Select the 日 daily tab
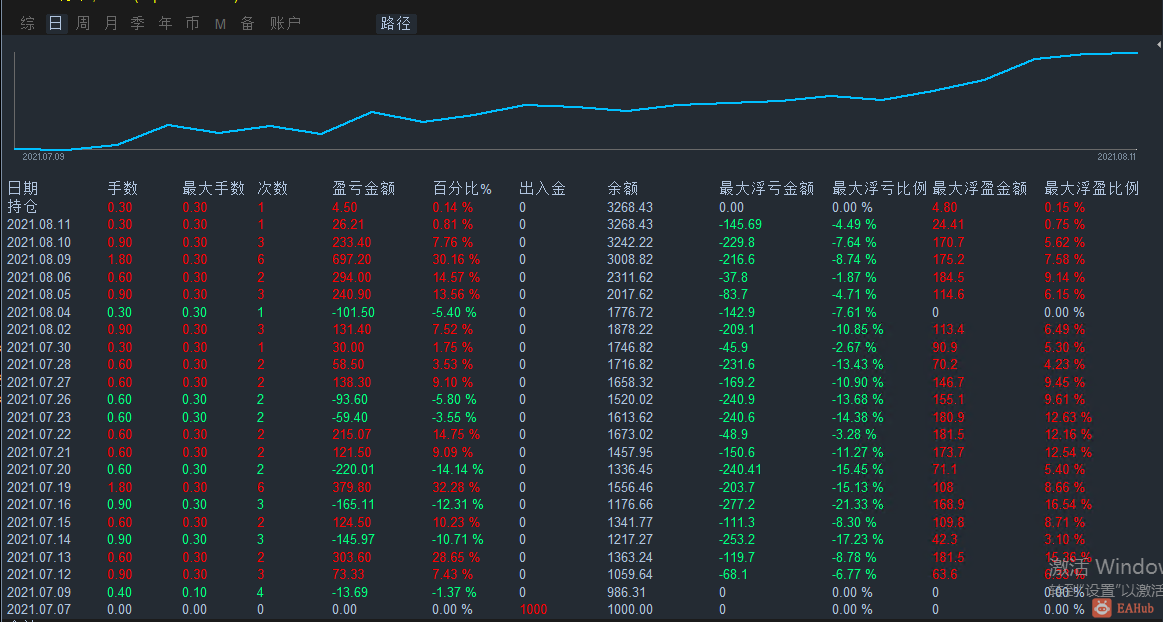1163x623 pixels. point(55,24)
